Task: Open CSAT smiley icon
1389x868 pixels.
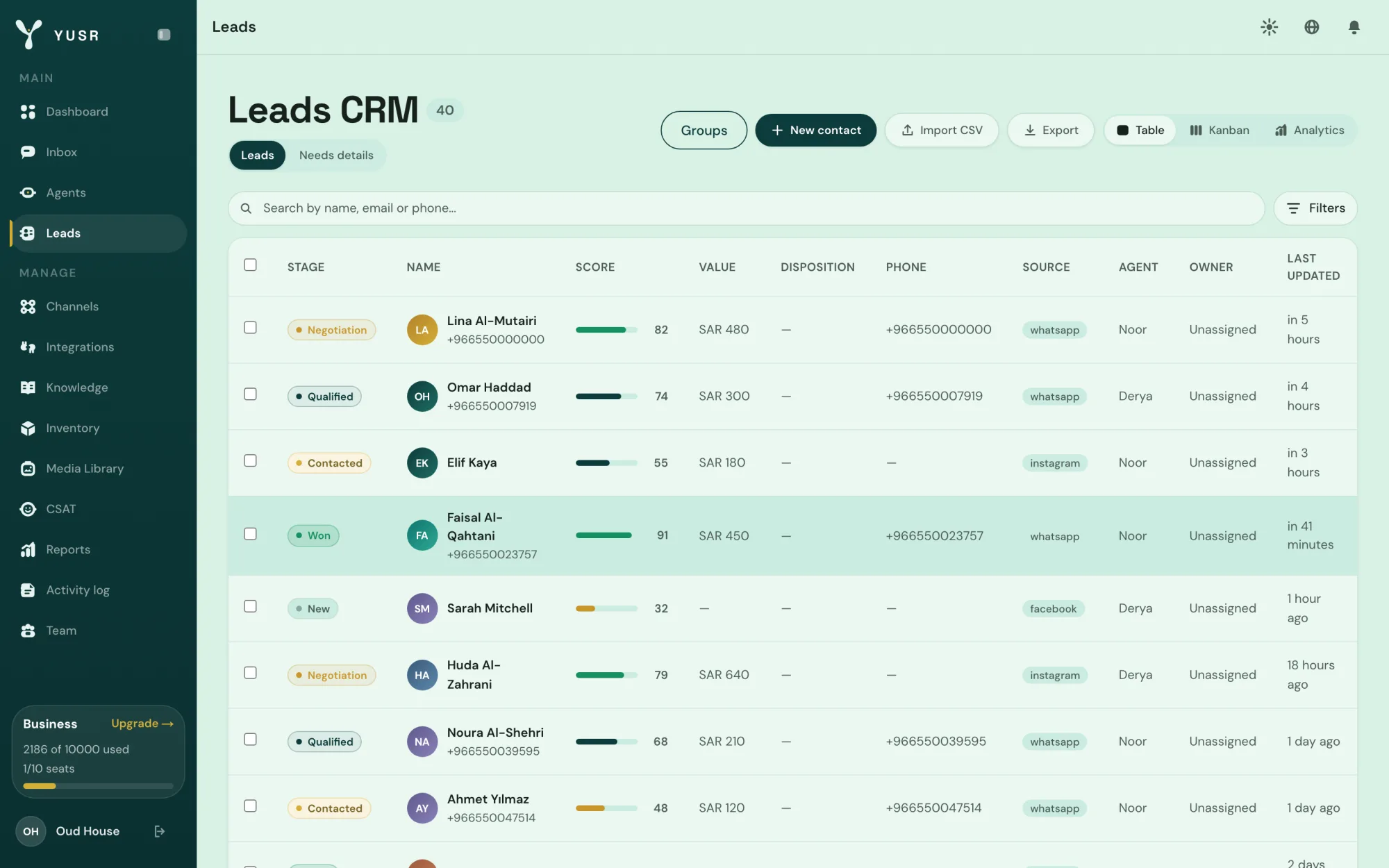Action: coord(28,509)
